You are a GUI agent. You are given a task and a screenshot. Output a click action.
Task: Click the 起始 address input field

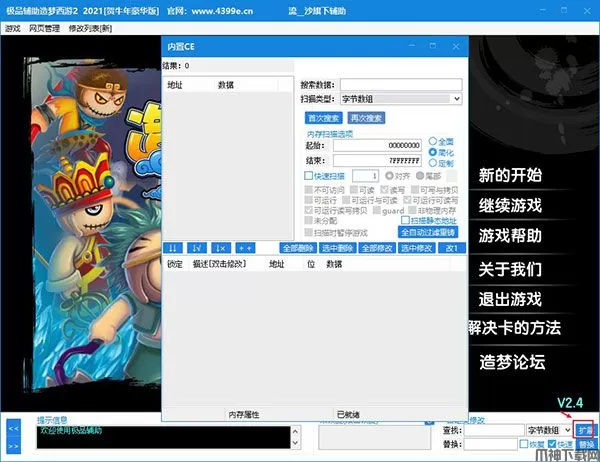pos(377,145)
